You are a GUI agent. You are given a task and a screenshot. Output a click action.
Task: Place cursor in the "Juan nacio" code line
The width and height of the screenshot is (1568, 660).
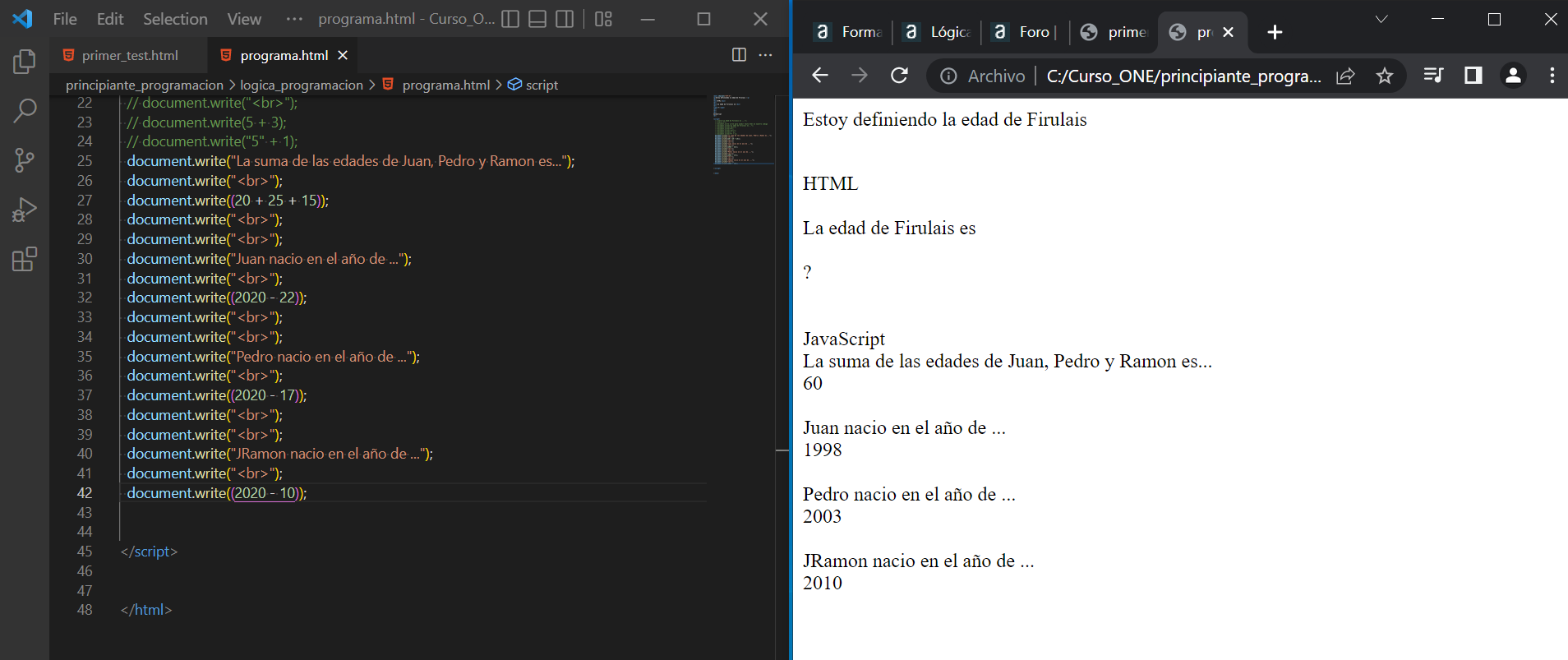tap(270, 259)
